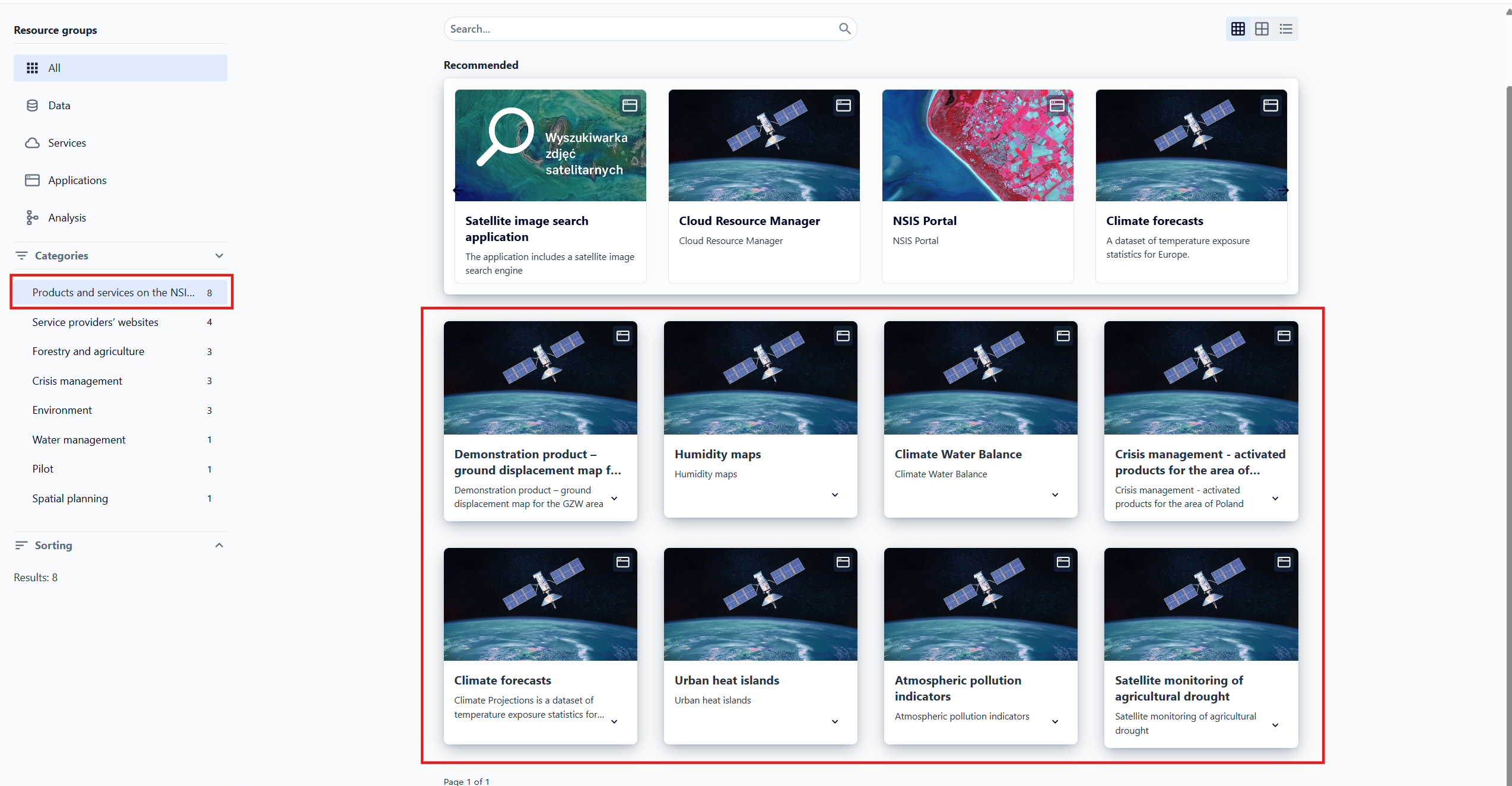Open the Cloud Resource Manager title

749,221
